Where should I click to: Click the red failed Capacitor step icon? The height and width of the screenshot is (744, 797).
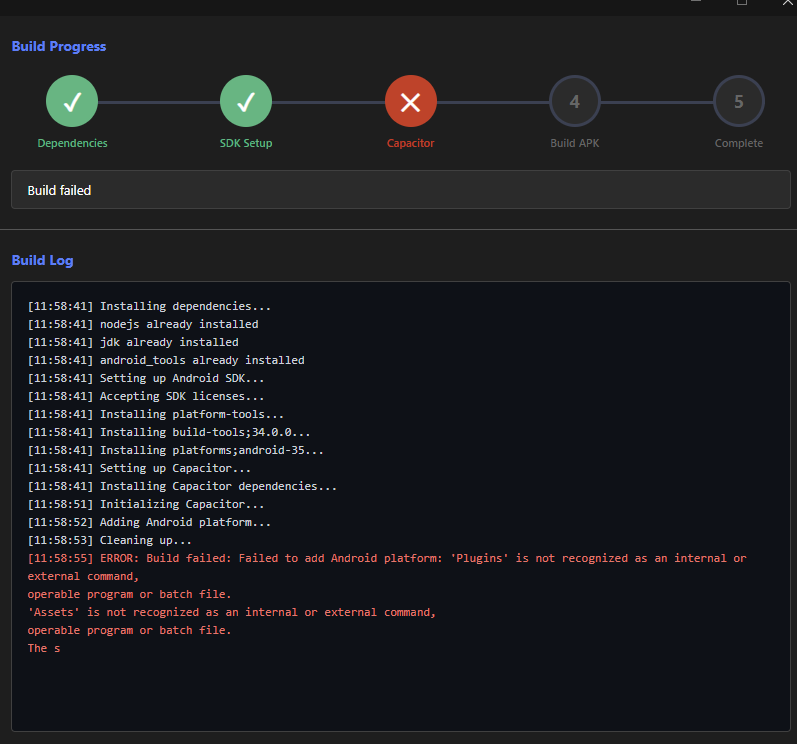(411, 101)
